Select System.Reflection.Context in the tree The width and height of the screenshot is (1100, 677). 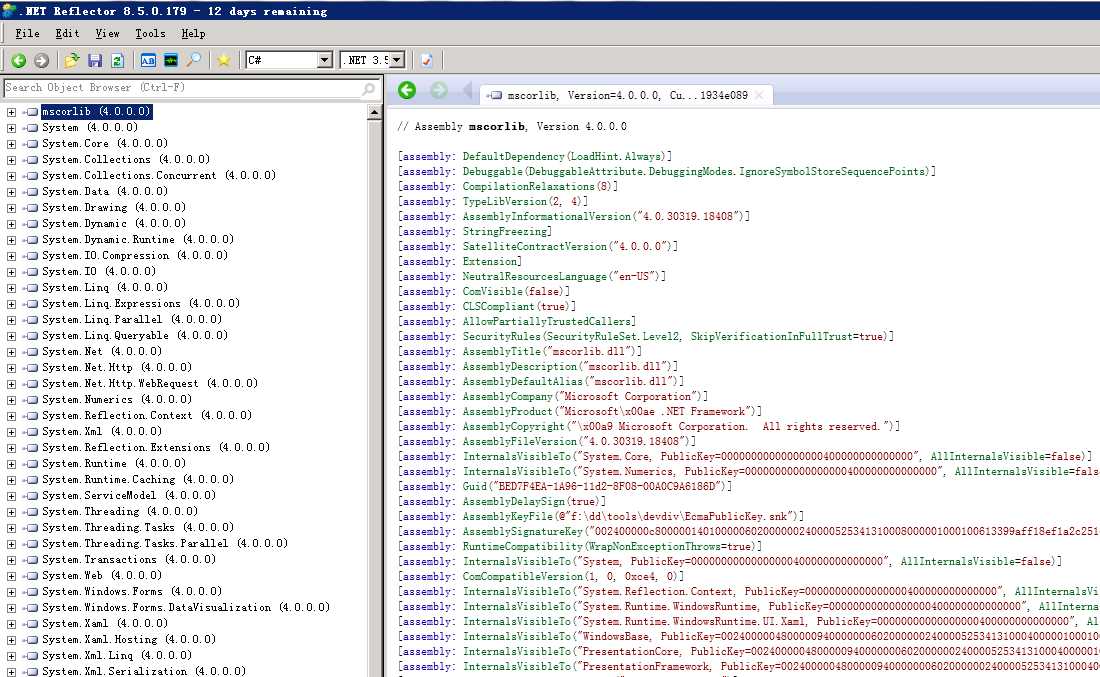tap(147, 416)
